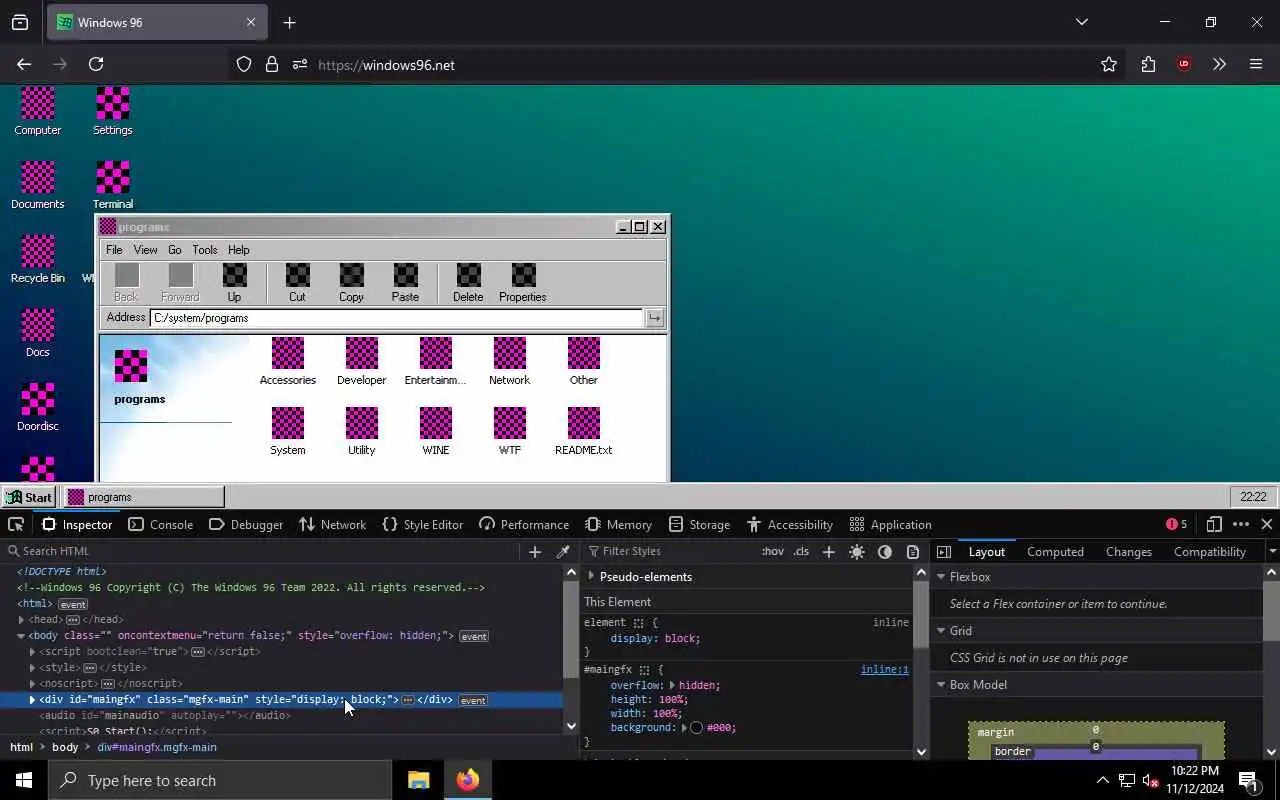Viewport: 1280px width, 800px height.
Task: Click the Search HTML field
Action: 263,551
